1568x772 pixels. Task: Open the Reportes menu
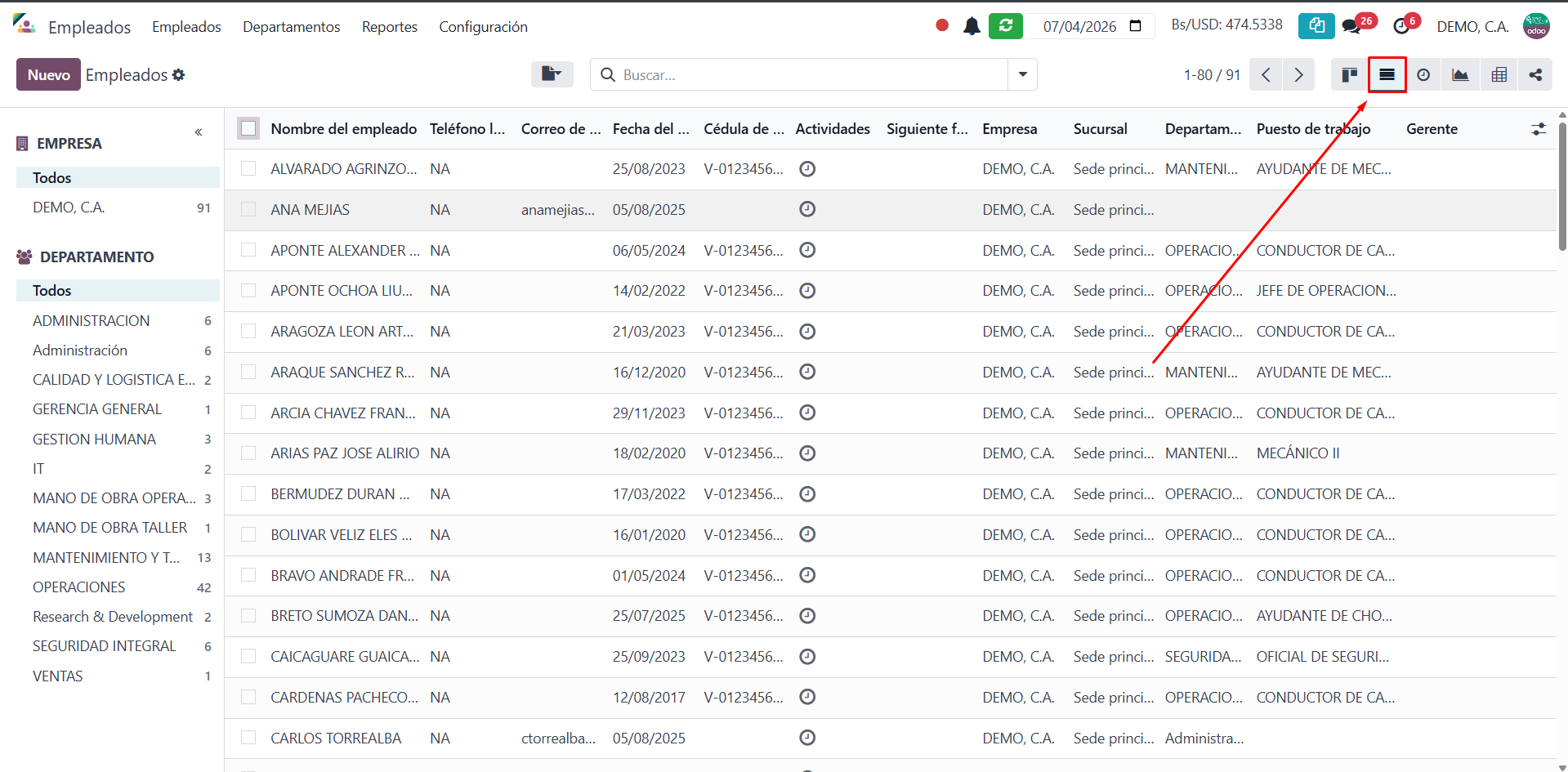click(x=389, y=27)
